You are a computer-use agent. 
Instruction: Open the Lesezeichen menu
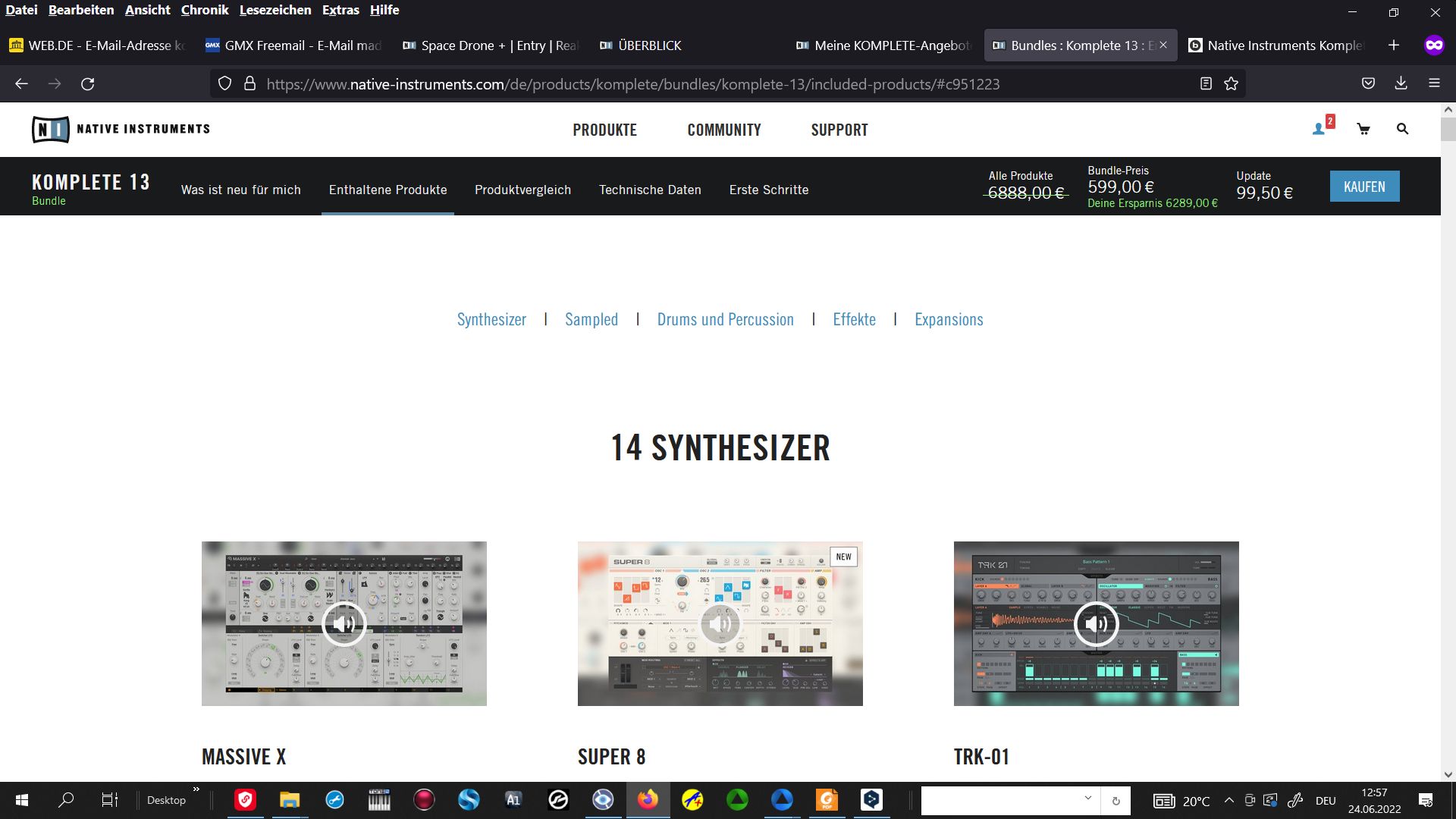[275, 10]
